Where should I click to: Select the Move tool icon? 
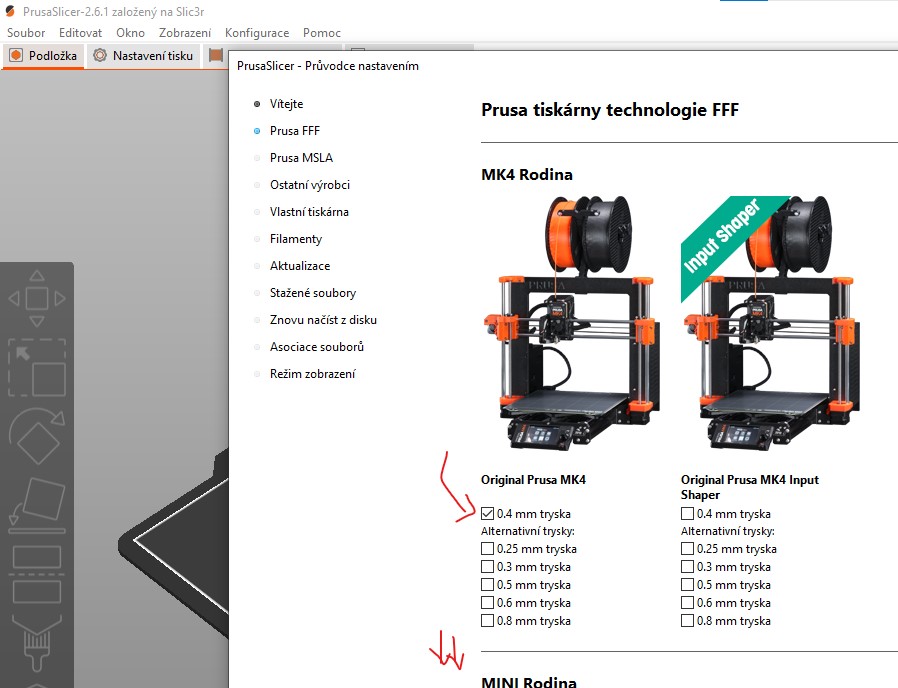36,298
